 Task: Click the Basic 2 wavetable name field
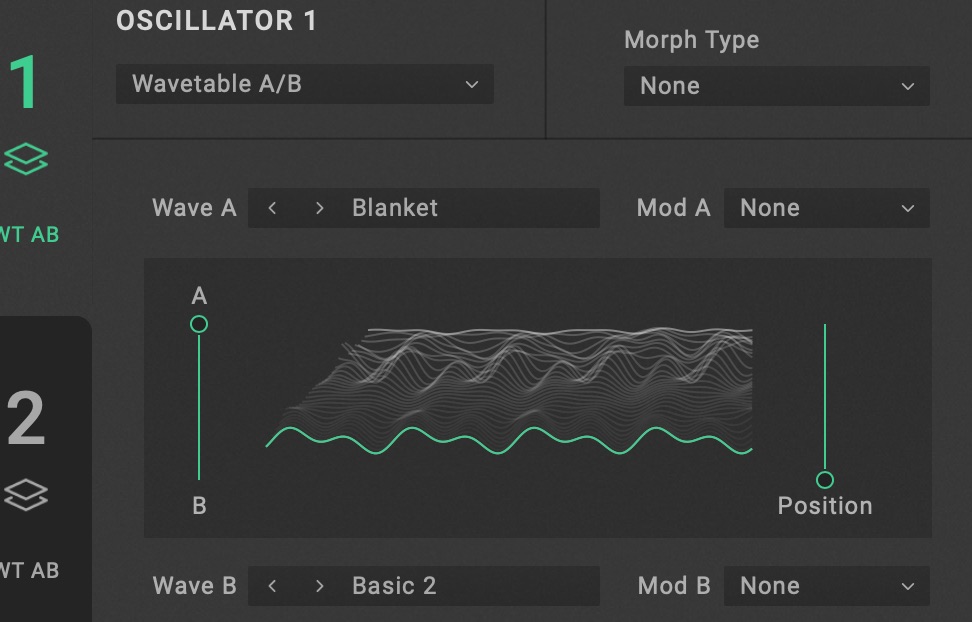point(470,586)
